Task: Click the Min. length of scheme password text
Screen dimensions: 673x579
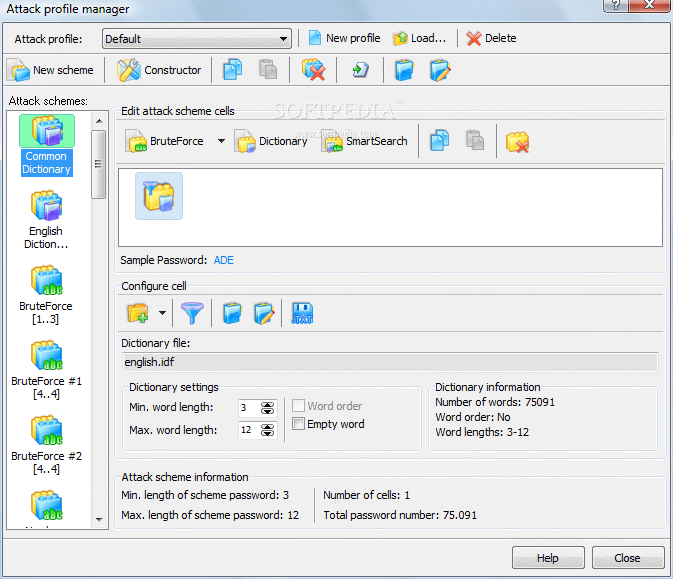Action: (x=205, y=495)
